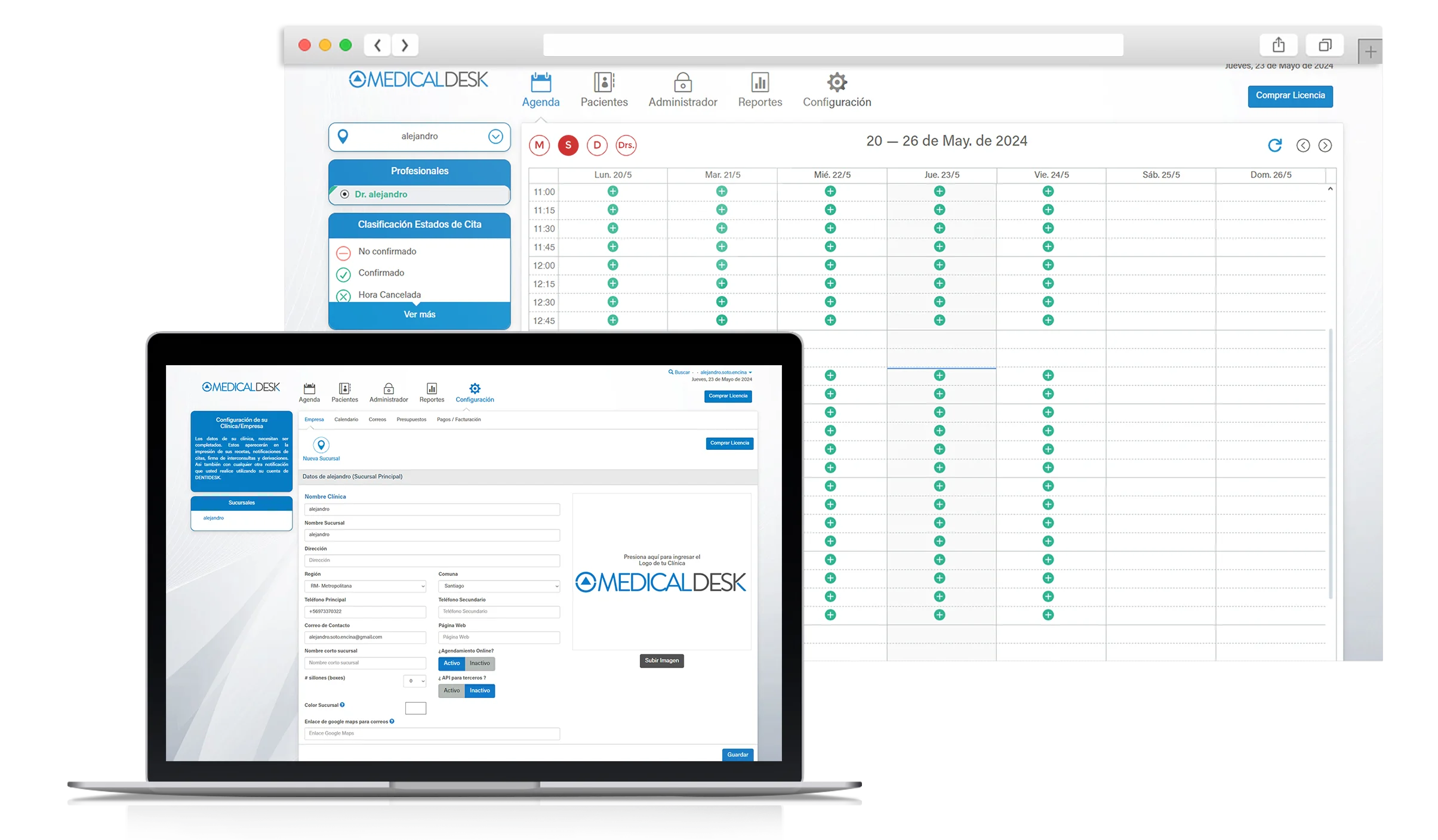Click the browser share icon

pos(1278,45)
